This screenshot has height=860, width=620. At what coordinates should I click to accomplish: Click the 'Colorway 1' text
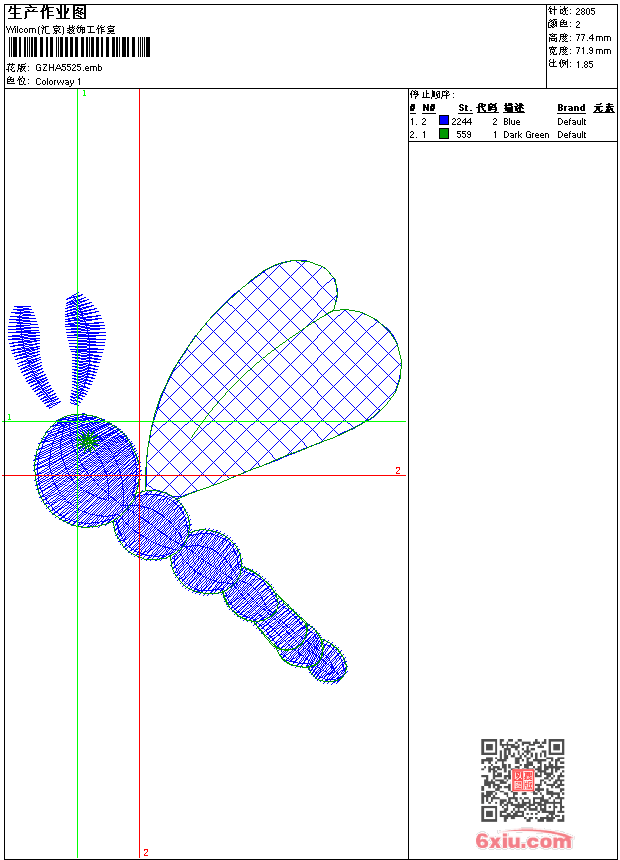click(x=58, y=82)
